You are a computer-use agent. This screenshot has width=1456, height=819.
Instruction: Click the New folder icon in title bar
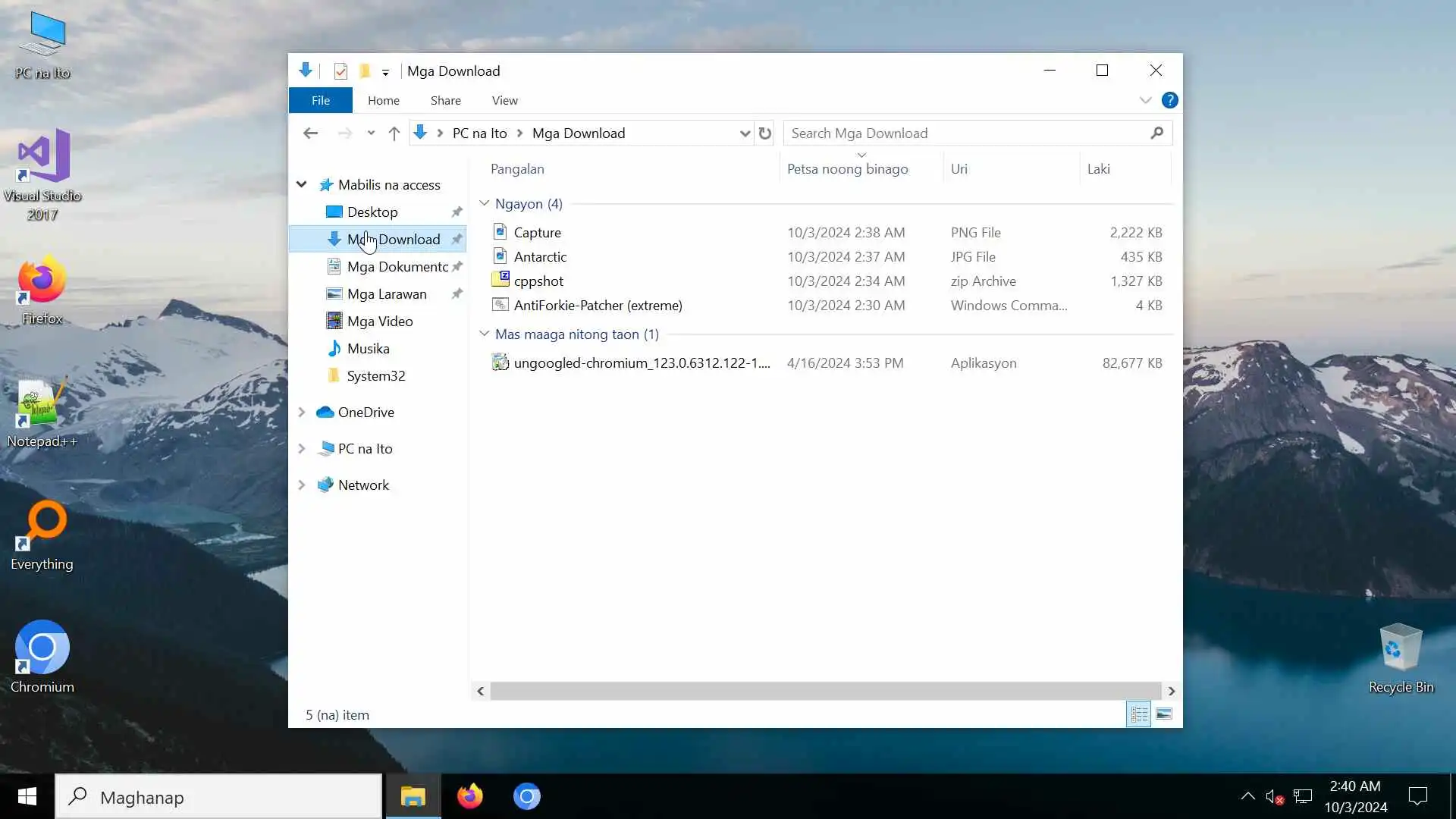click(365, 71)
